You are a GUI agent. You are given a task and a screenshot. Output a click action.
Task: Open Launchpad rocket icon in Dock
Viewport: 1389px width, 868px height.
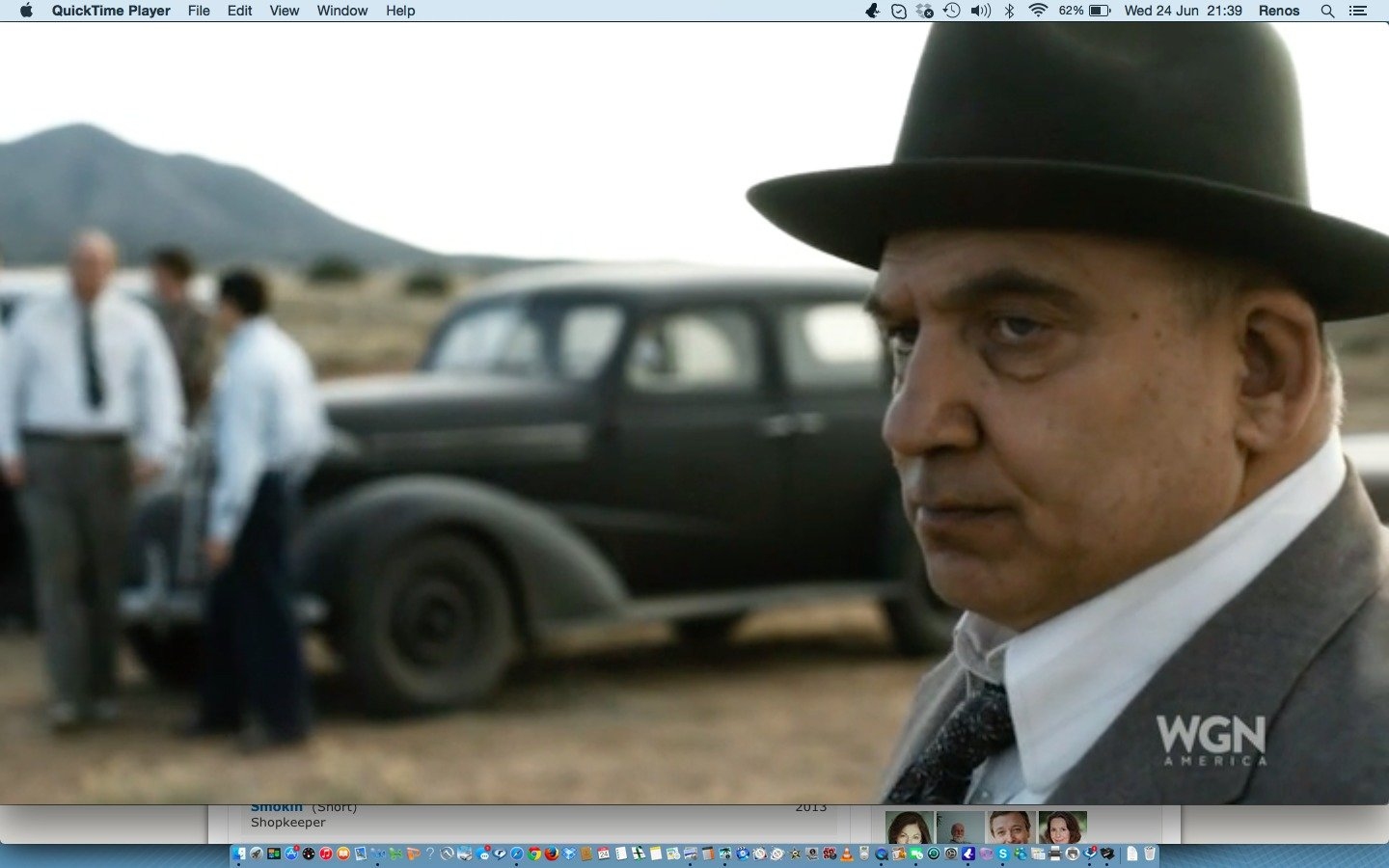pyautogui.click(x=256, y=854)
